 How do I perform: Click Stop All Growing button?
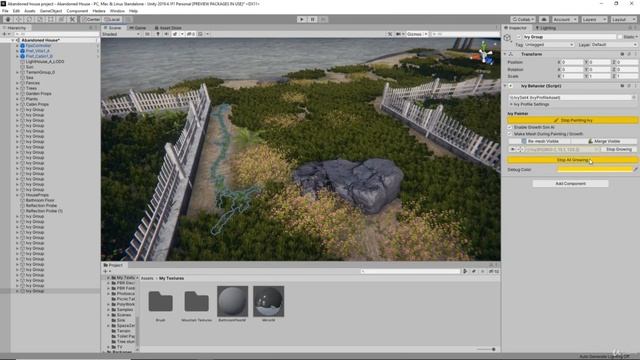(572, 160)
